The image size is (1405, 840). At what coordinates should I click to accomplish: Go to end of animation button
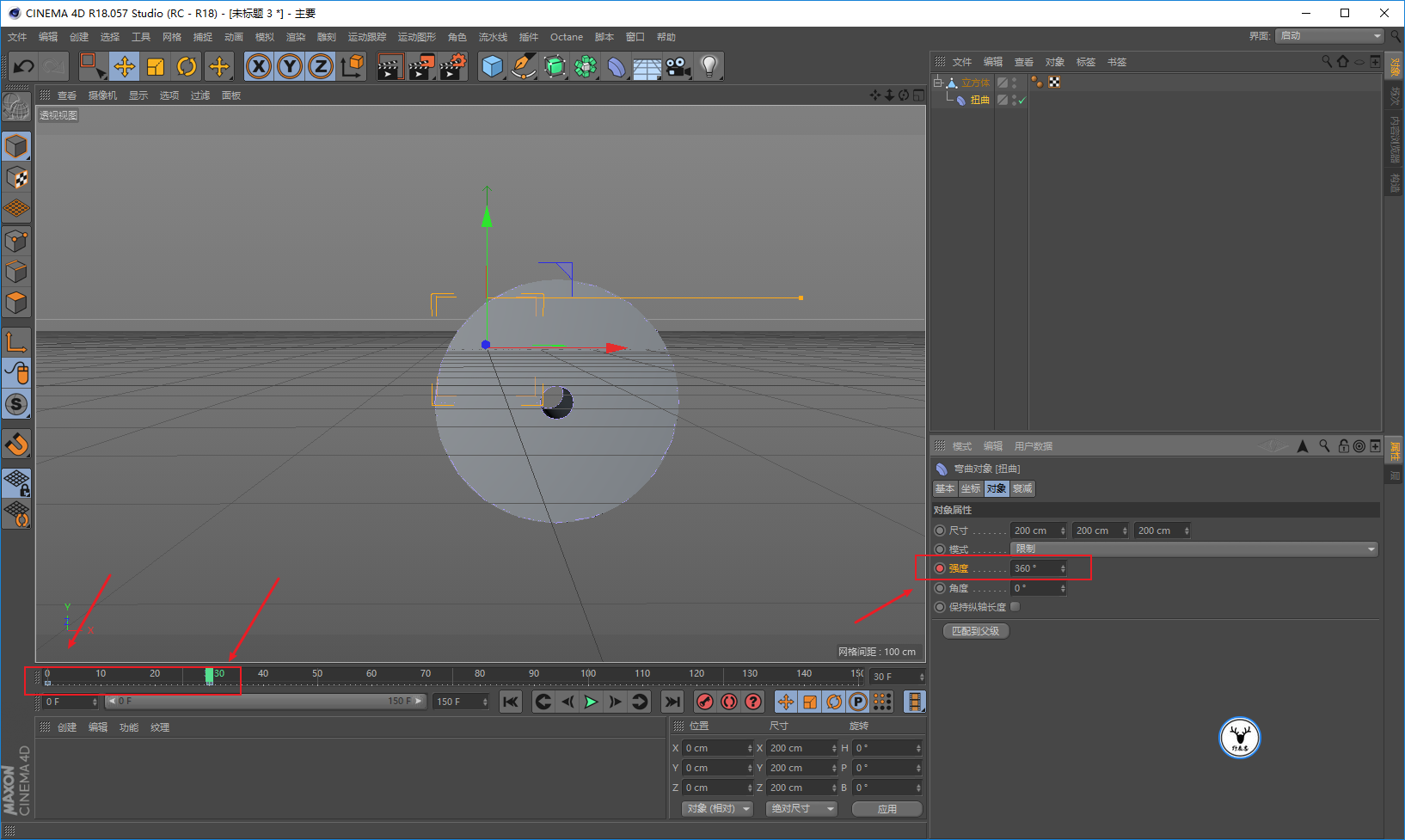672,702
